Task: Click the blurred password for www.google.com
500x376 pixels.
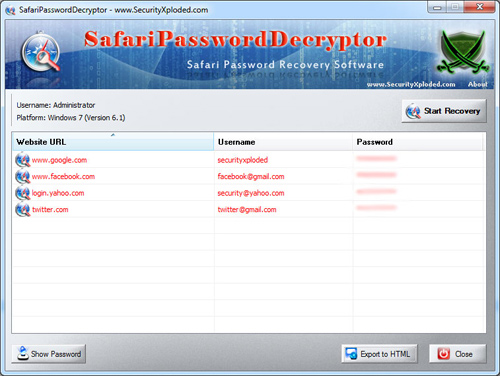Action: (x=376, y=159)
